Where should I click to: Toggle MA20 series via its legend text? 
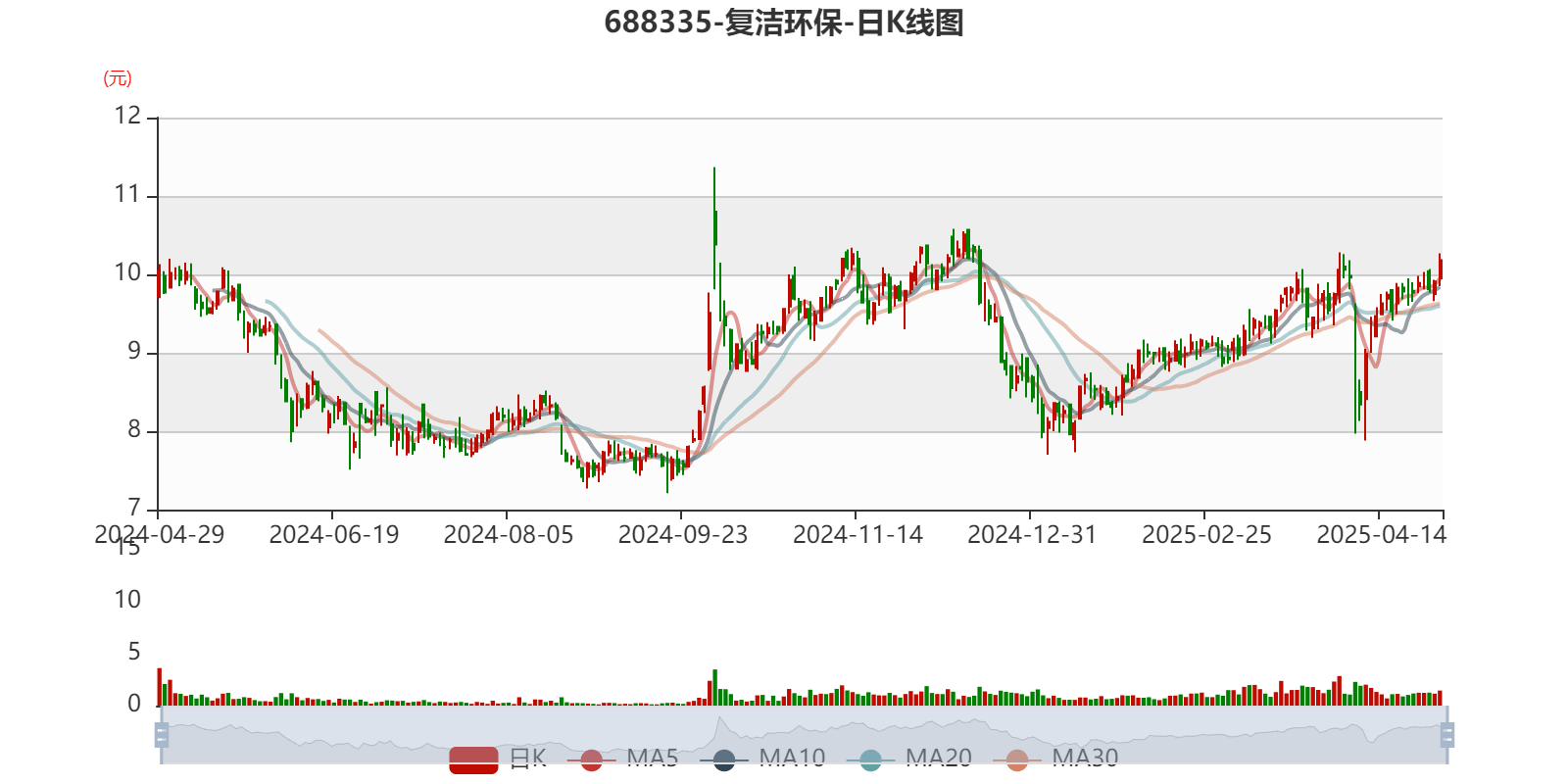click(x=938, y=759)
